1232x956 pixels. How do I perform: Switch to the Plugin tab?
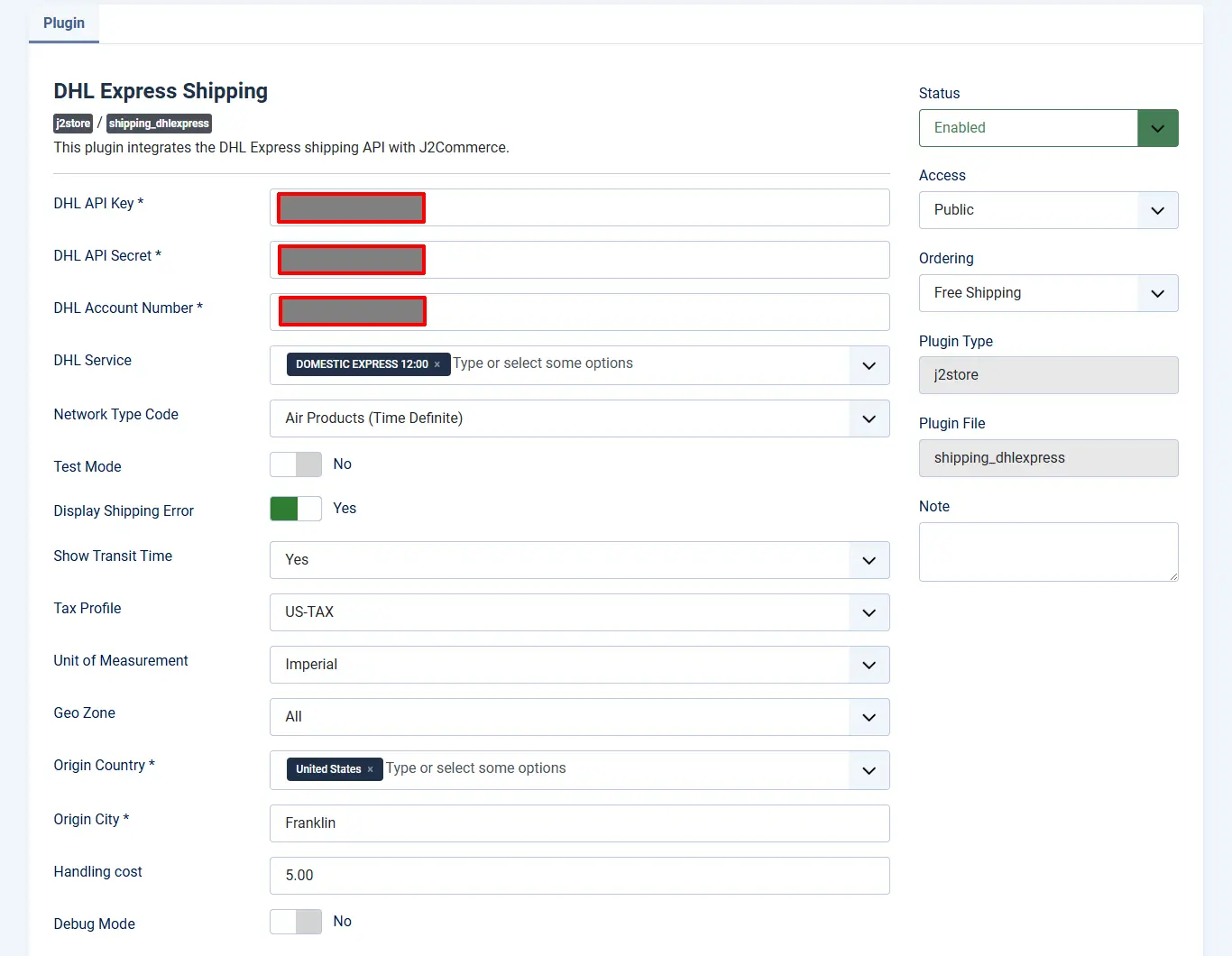click(x=64, y=23)
